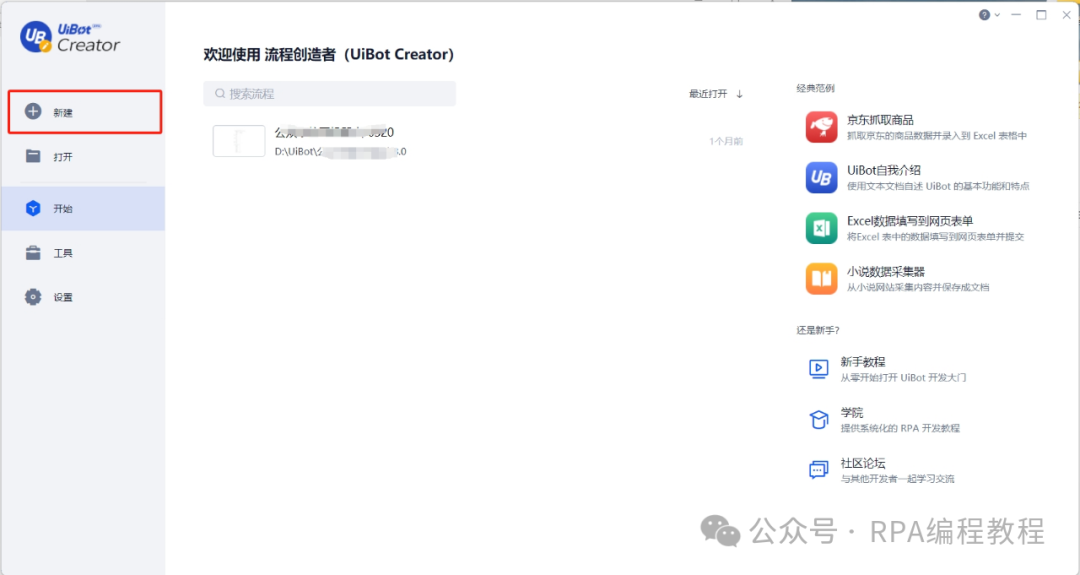Toggle sort direction arrow next to 最近打开
The height and width of the screenshot is (575, 1080).
tap(739, 94)
